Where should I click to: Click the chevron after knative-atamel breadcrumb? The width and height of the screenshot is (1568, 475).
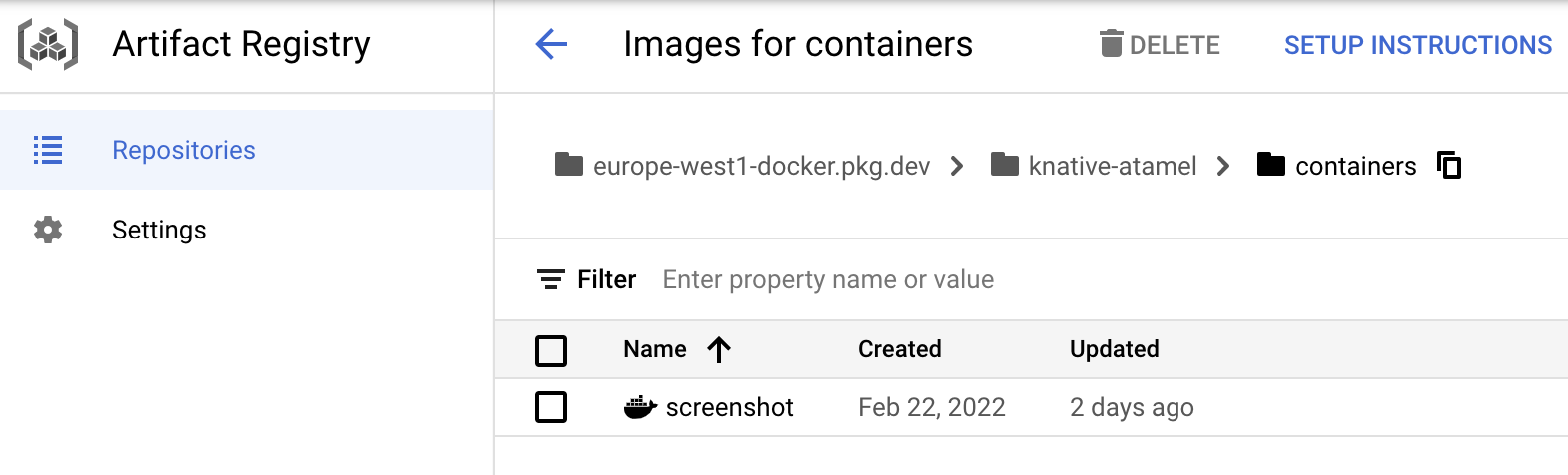[x=1223, y=166]
